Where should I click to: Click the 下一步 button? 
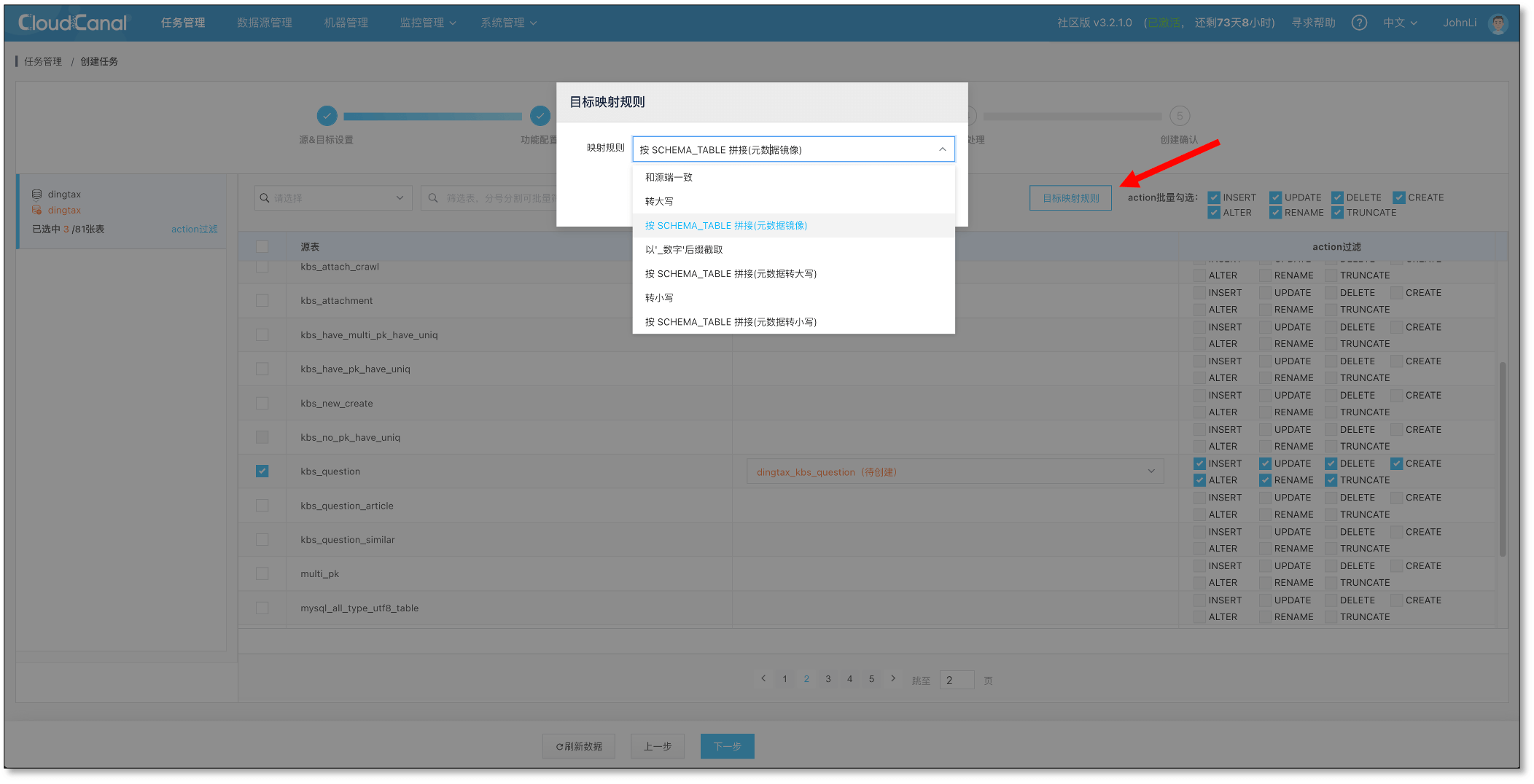pos(727,746)
